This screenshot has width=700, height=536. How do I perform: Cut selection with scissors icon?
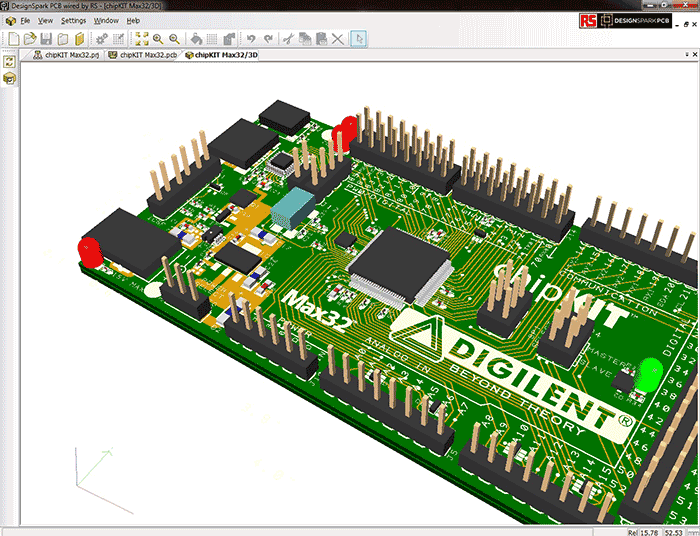[288, 39]
